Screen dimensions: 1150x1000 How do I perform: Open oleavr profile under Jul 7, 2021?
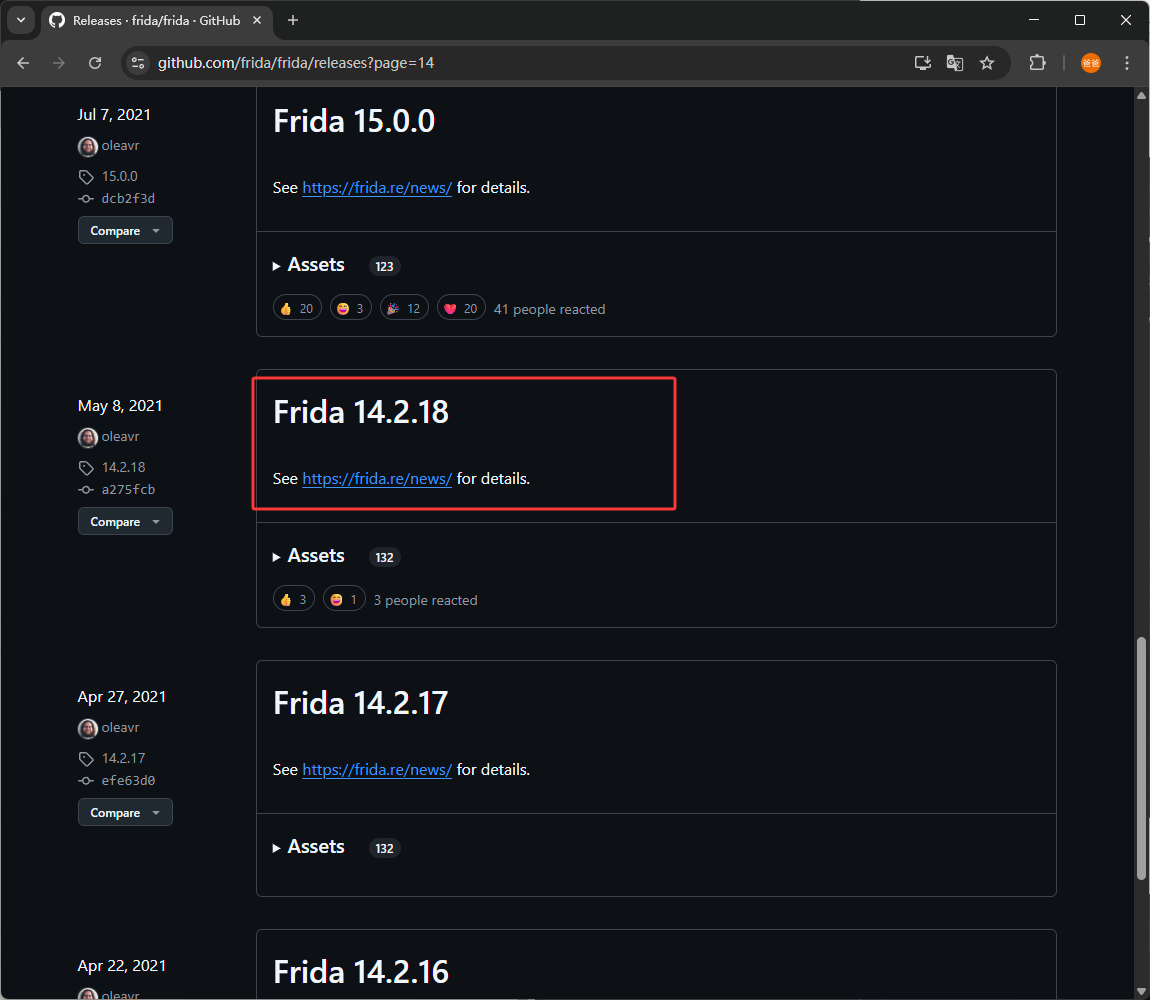click(120, 145)
